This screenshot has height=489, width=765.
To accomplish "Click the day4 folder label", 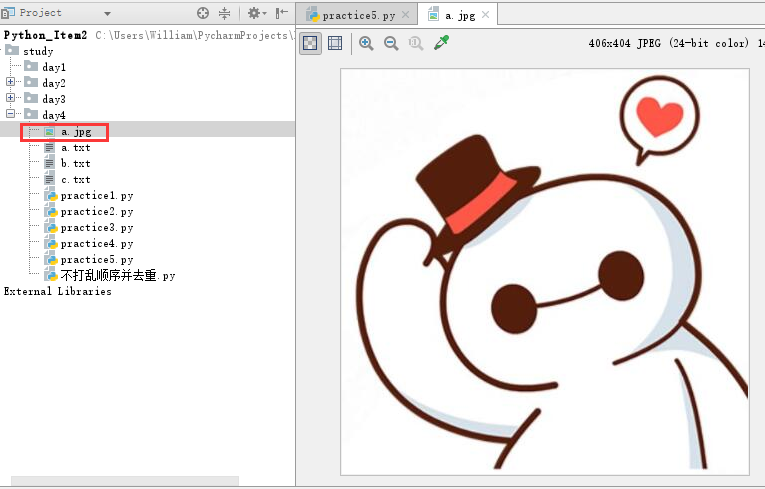I will pyautogui.click(x=54, y=115).
